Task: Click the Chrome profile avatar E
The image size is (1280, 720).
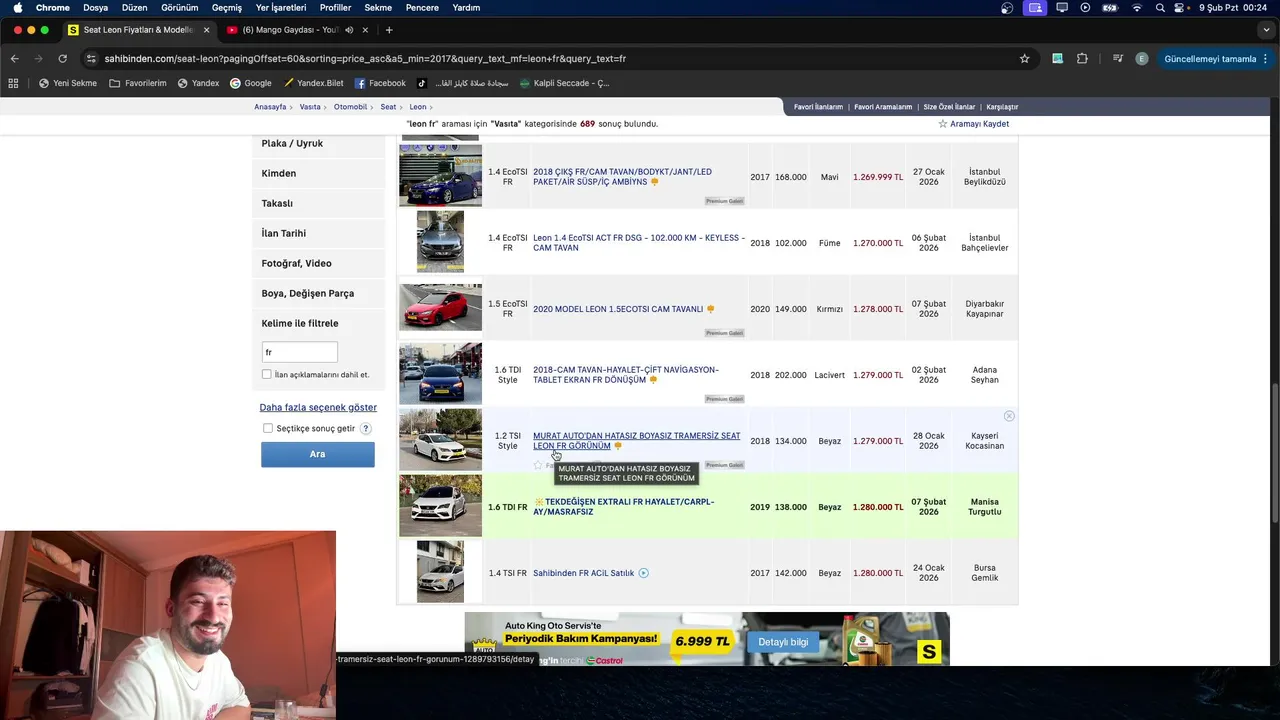Action: coord(1142,59)
